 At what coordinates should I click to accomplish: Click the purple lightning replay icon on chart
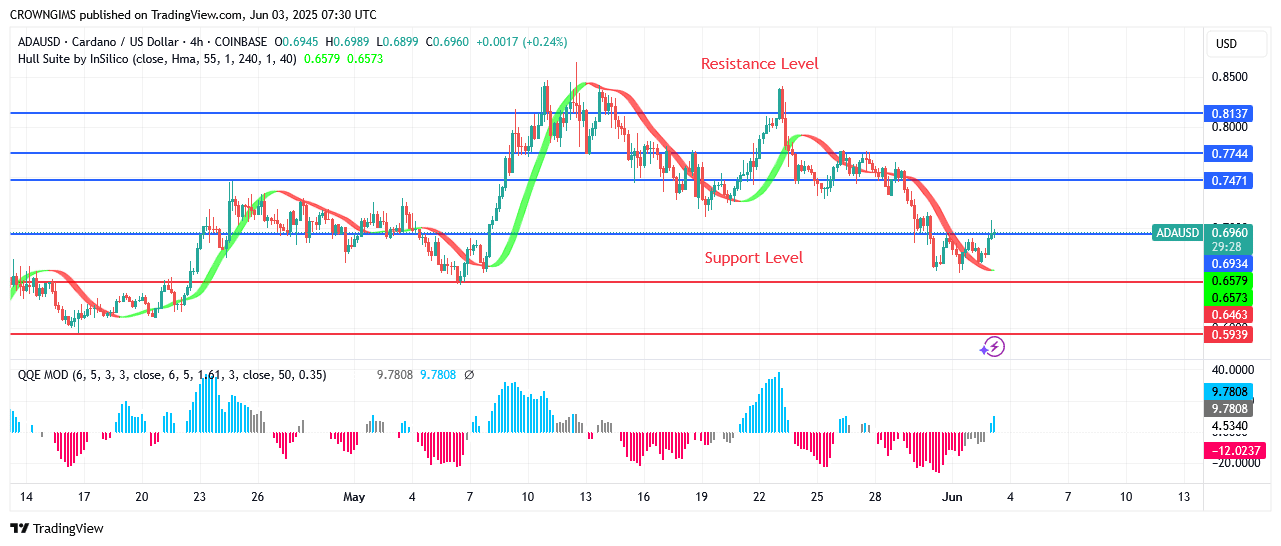[992, 347]
